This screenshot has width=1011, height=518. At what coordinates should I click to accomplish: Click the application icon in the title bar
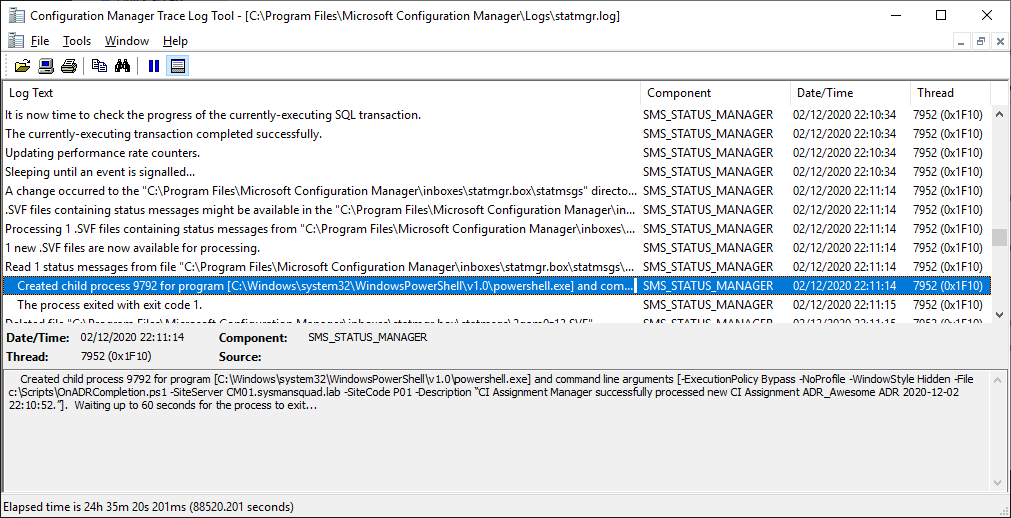click(16, 15)
